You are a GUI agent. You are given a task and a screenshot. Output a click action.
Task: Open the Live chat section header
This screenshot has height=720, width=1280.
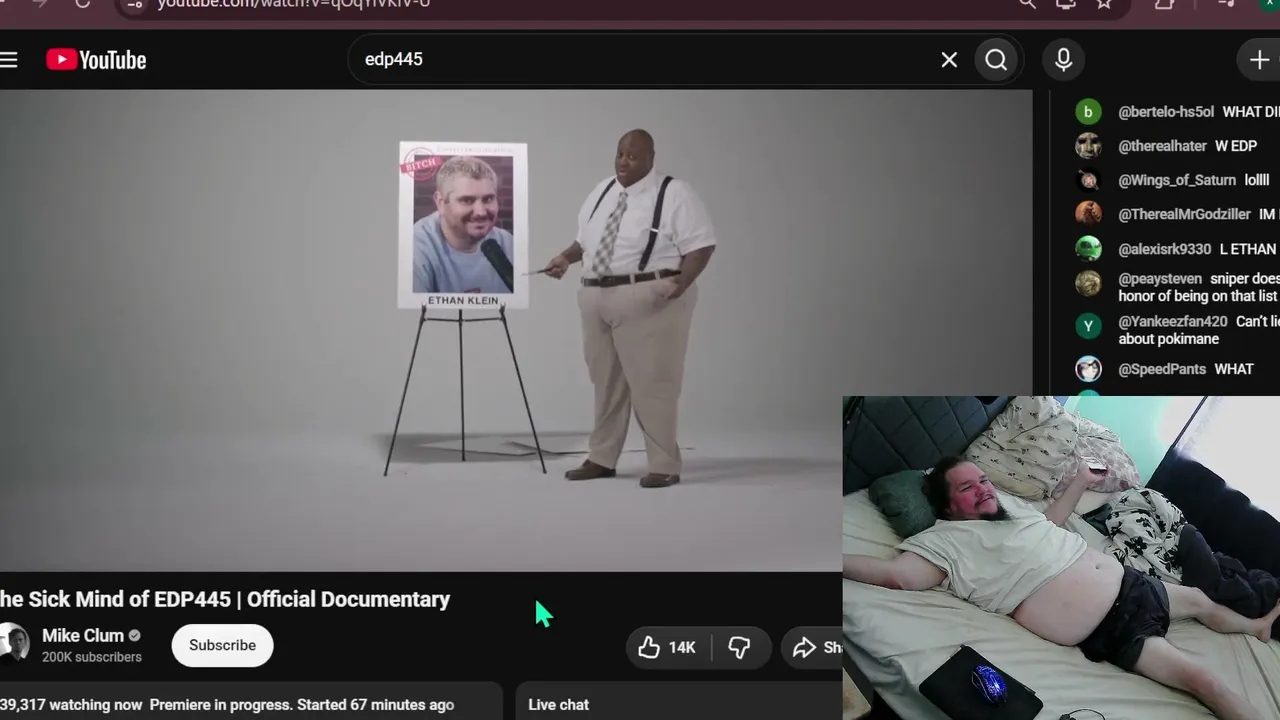pyautogui.click(x=558, y=705)
